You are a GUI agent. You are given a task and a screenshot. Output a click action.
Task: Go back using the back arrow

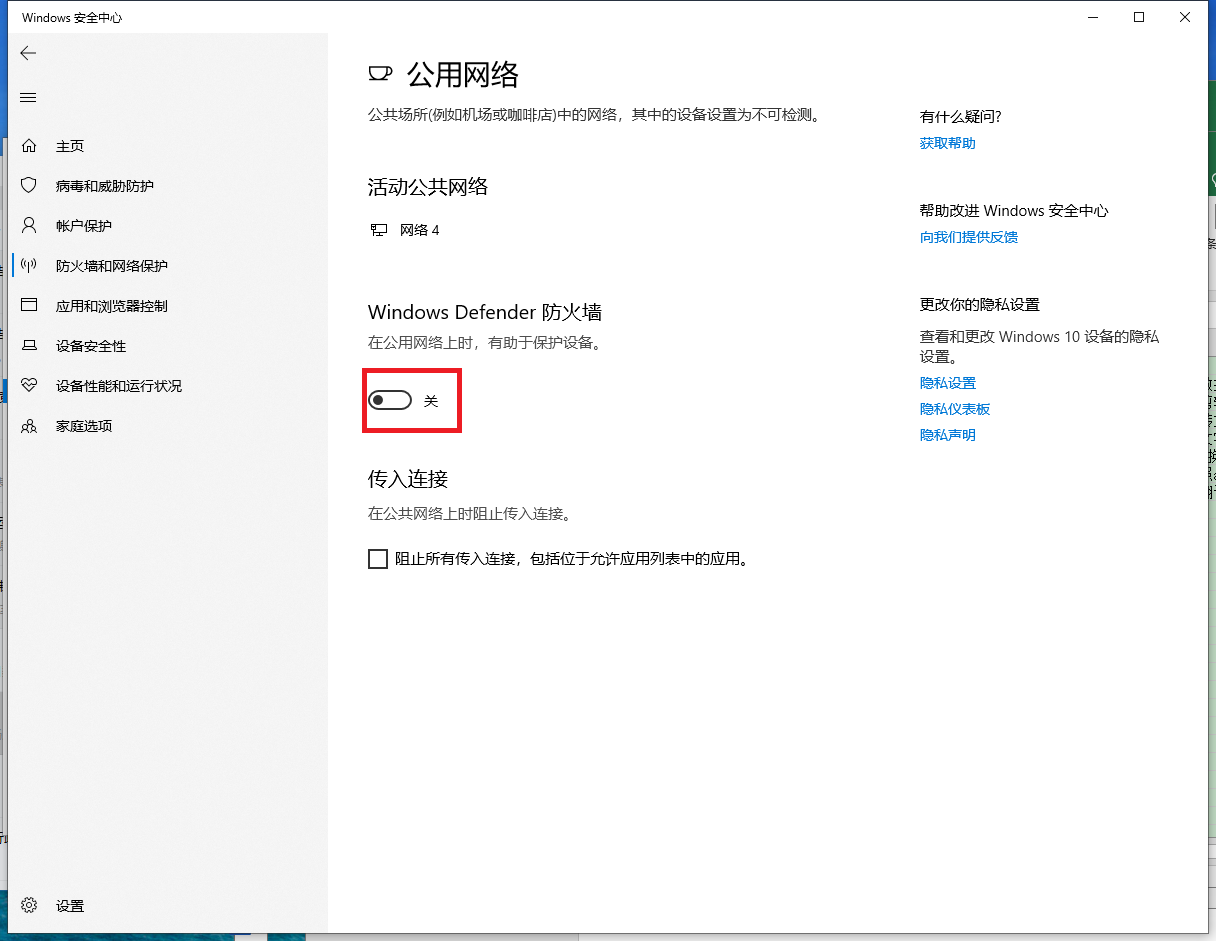28,53
